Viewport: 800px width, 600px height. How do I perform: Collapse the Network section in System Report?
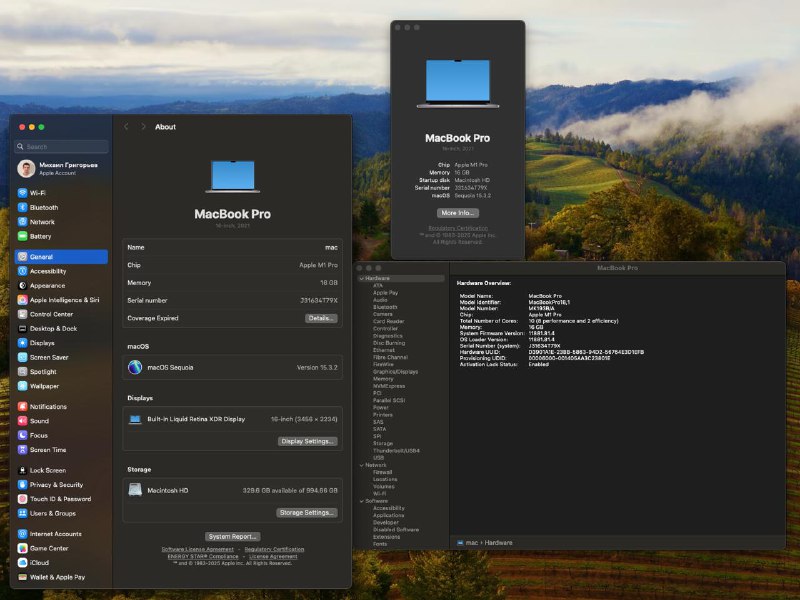tap(362, 465)
